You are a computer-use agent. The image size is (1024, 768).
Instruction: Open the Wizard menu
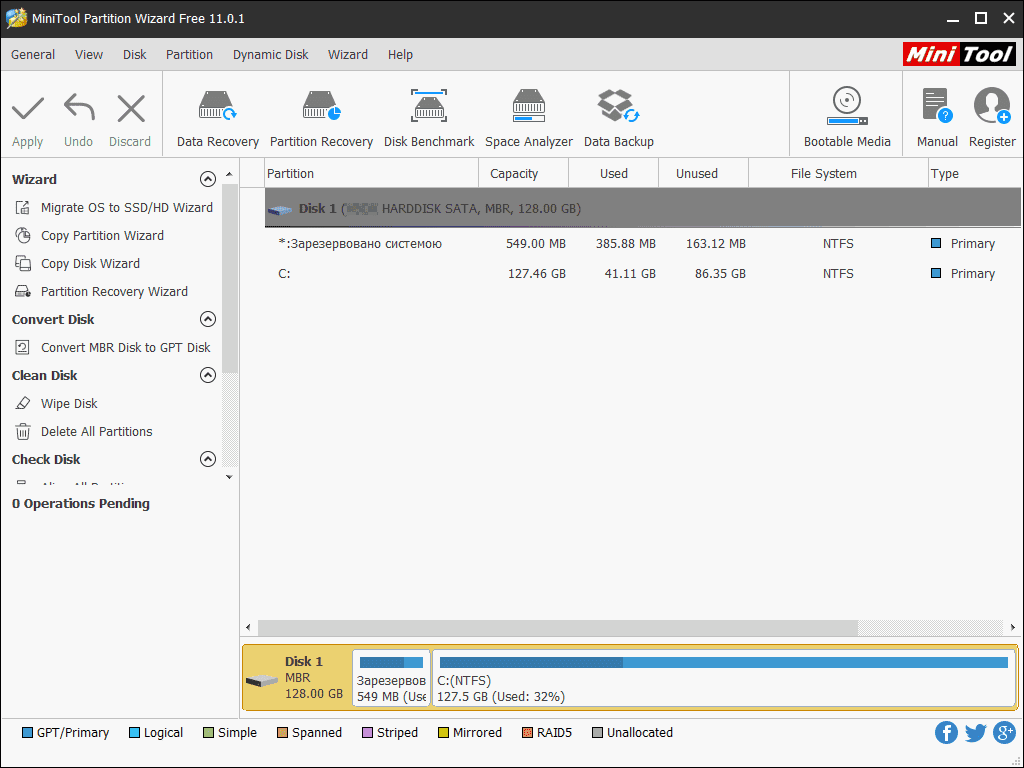347,55
